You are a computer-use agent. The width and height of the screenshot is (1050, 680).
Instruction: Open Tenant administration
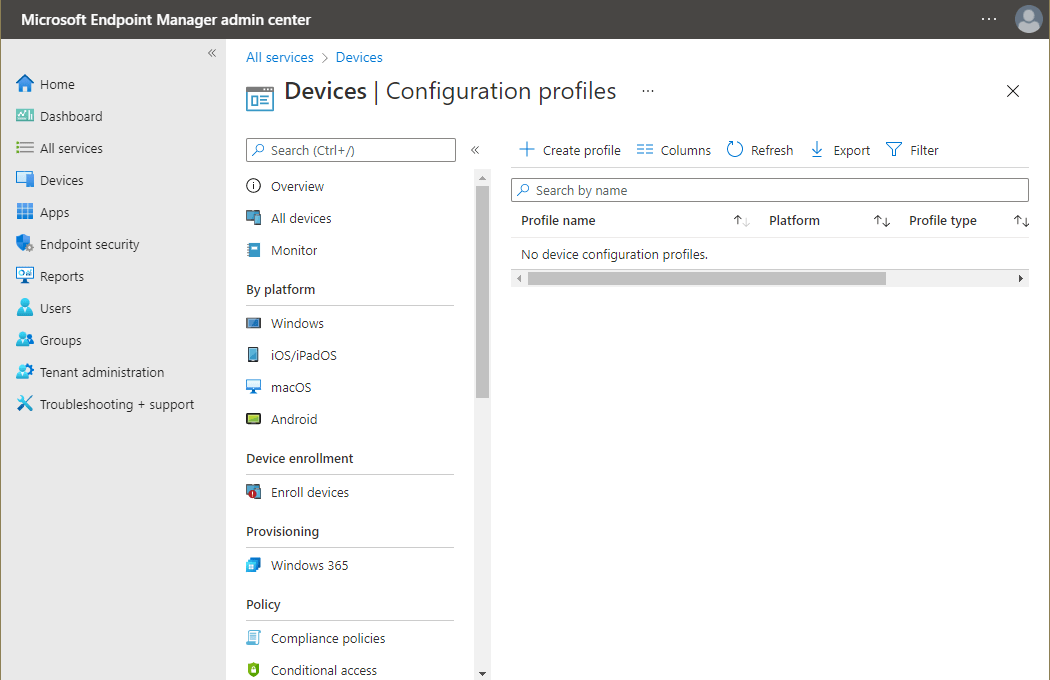[101, 371]
